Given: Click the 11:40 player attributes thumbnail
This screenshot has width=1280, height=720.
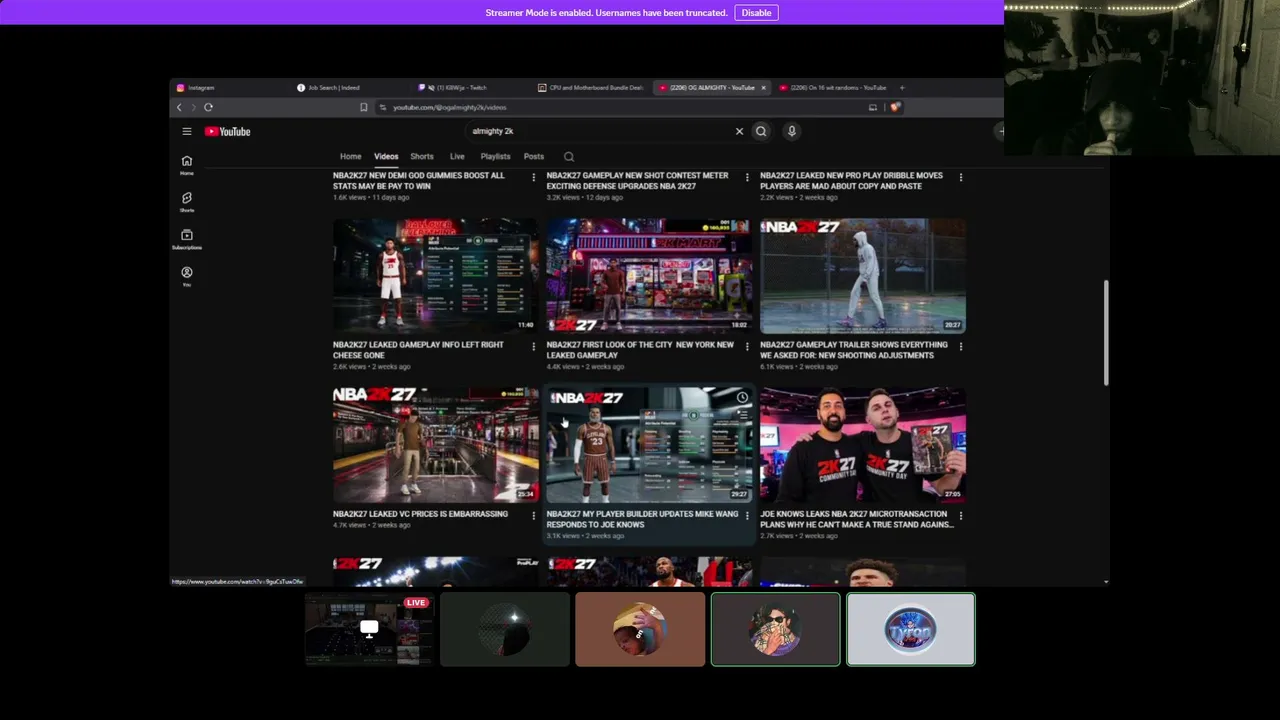Looking at the screenshot, I should [435, 275].
